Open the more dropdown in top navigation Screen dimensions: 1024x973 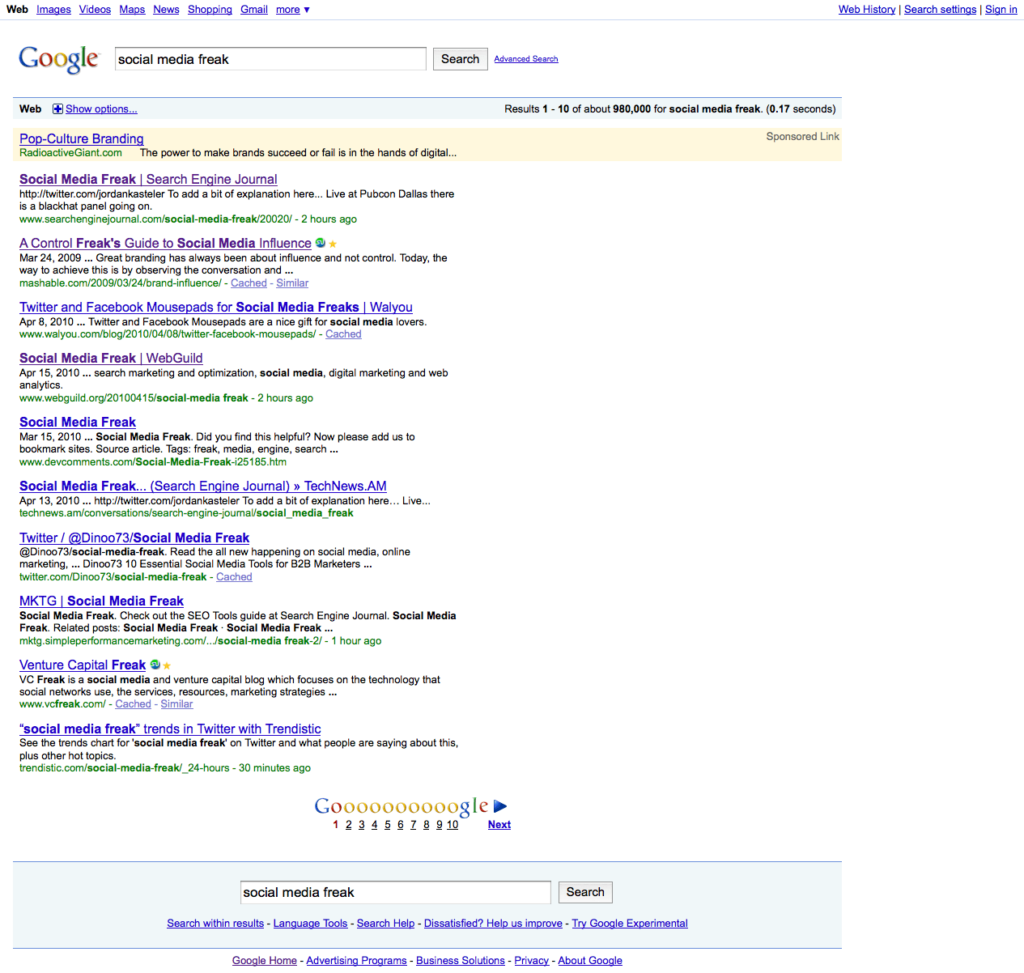(293, 10)
